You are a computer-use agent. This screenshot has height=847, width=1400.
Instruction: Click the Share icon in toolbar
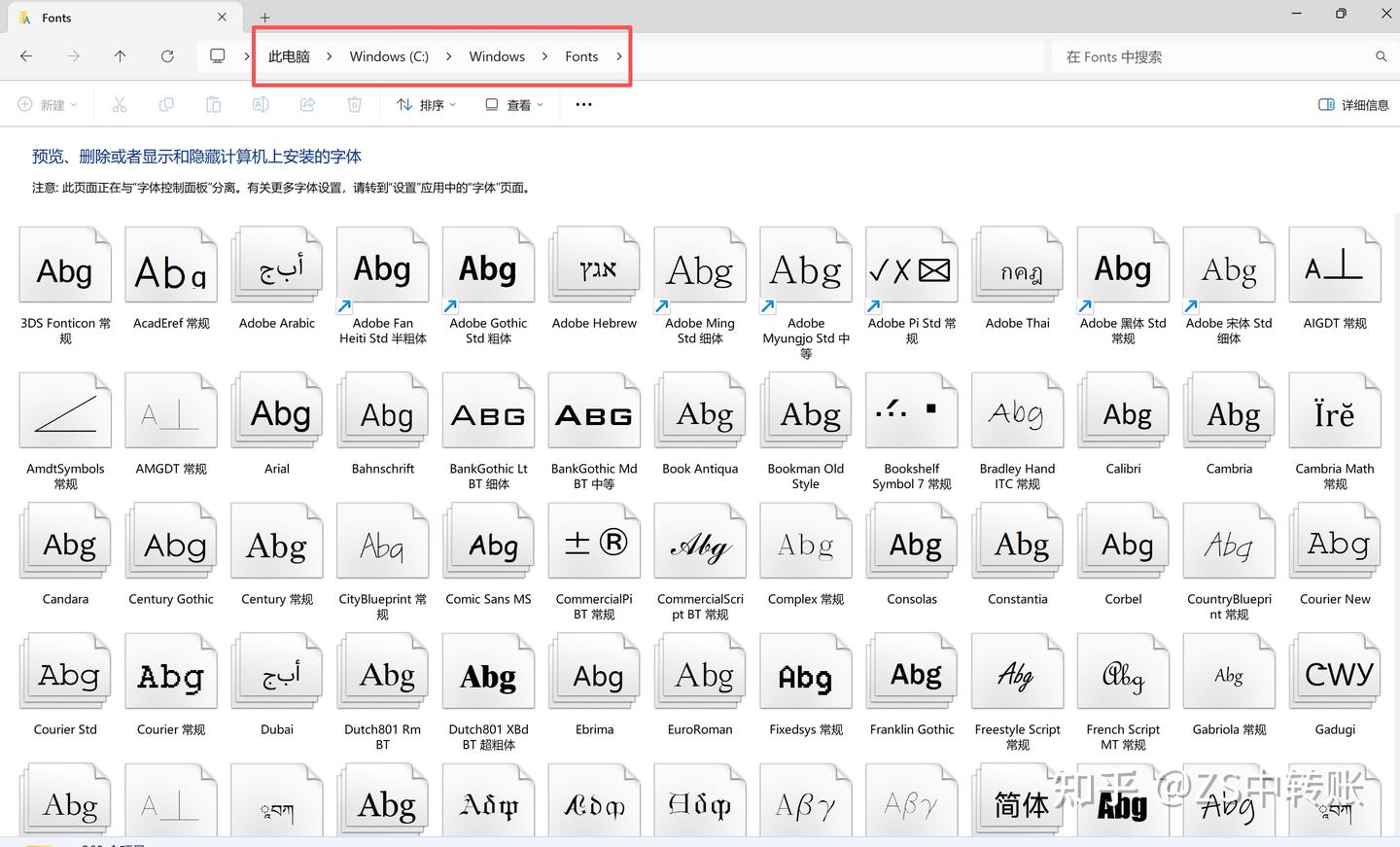(x=307, y=105)
